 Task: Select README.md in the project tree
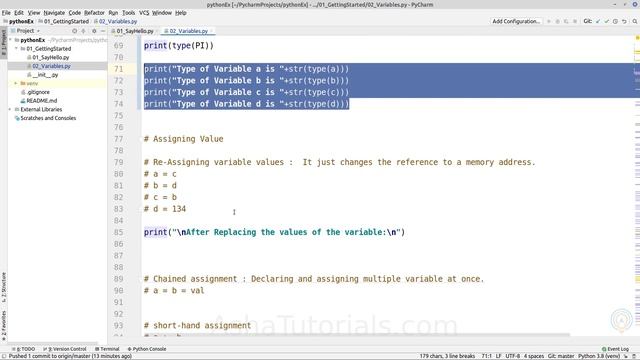tap(42, 101)
